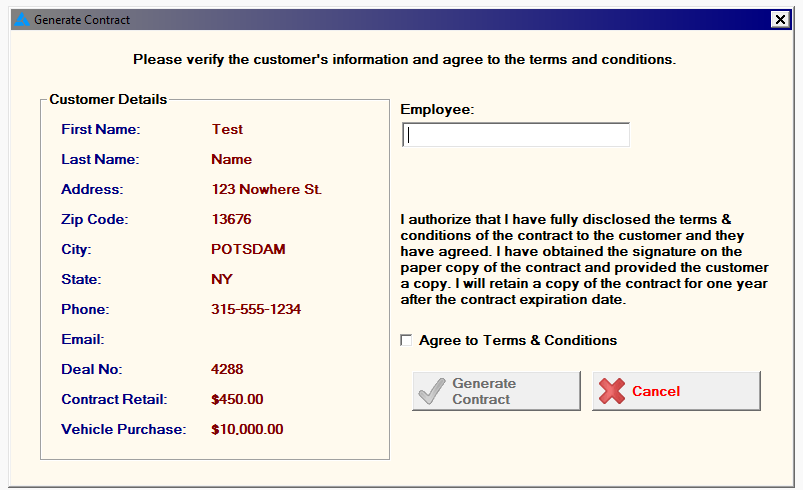Click the State value NY
The height and width of the screenshot is (490, 803).
point(222,279)
